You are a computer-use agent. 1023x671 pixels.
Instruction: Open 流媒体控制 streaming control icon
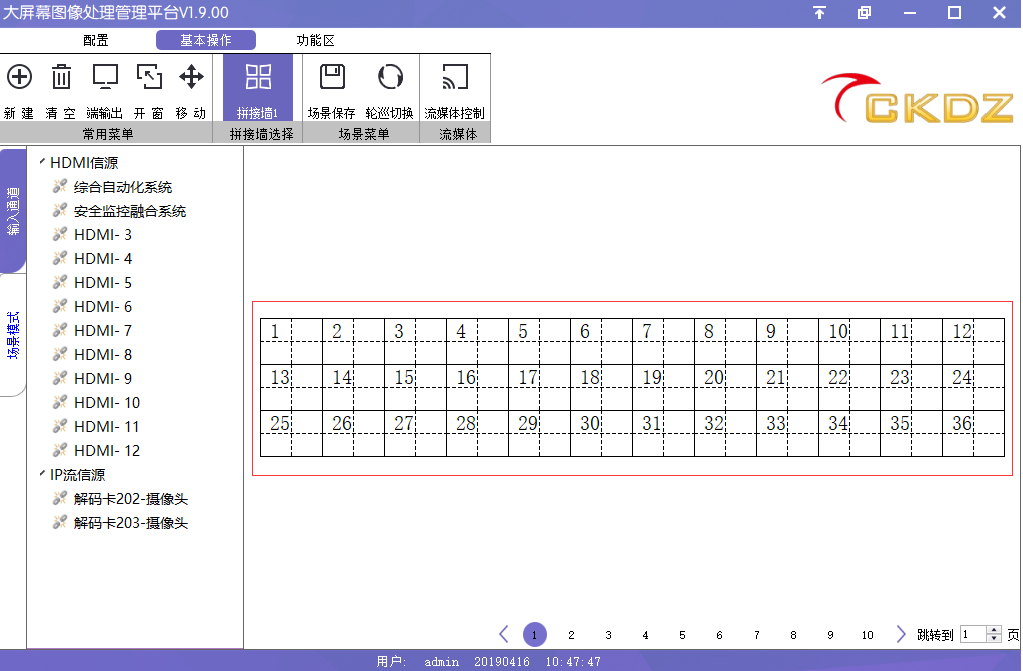[454, 77]
